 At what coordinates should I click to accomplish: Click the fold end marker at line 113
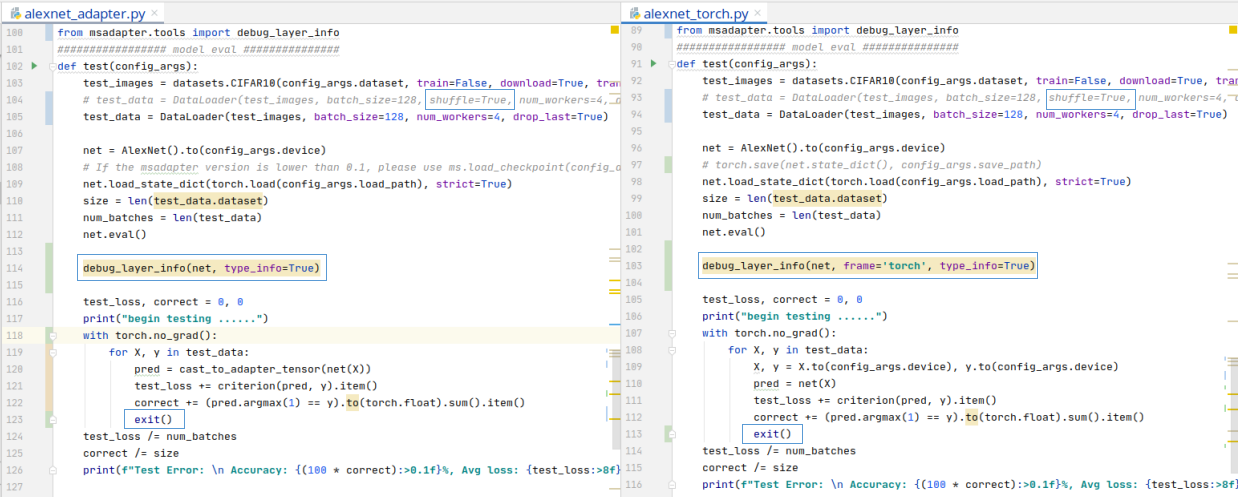click(671, 434)
